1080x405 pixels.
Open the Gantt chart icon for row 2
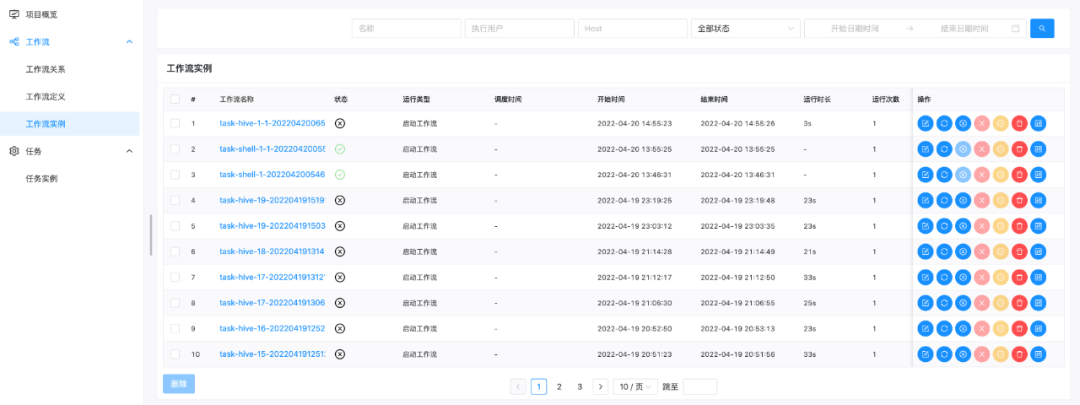[x=1038, y=149]
